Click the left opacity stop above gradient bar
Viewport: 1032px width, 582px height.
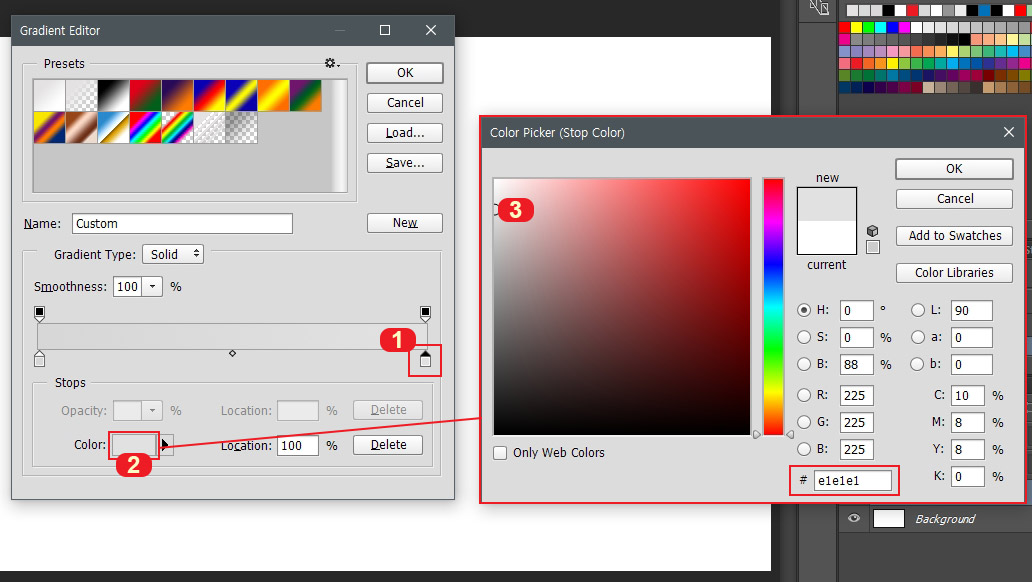[39, 313]
